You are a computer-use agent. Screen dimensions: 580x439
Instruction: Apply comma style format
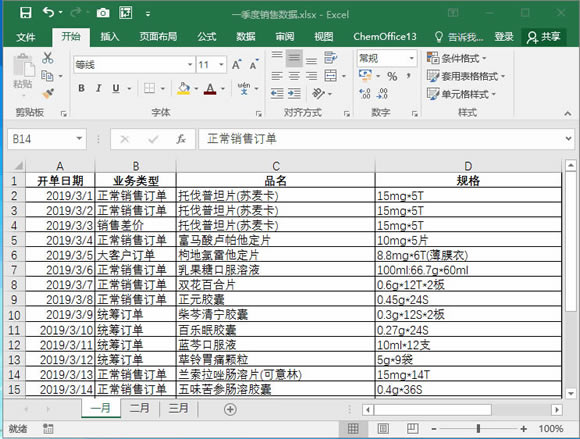pos(408,76)
